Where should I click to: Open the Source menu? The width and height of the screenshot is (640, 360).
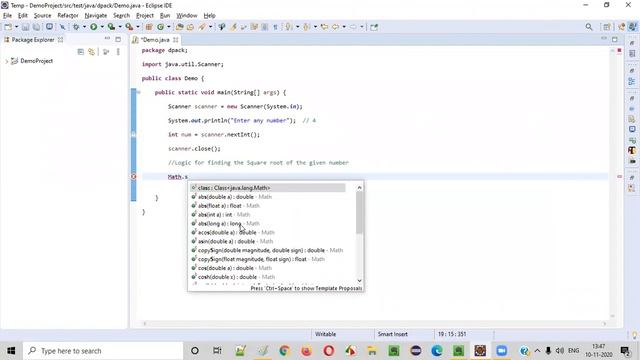[42, 16]
